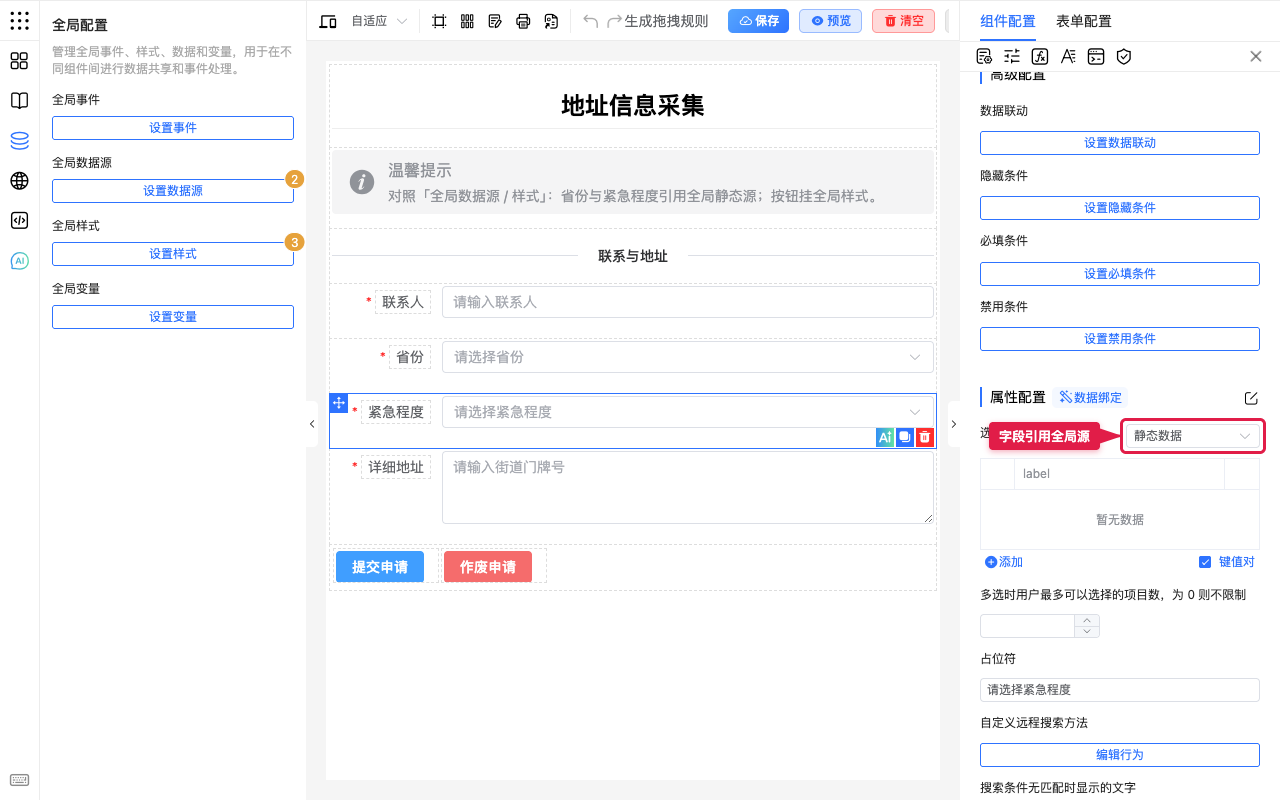Click the printer icon in toolbar
Image resolution: width=1280 pixels, height=800 pixels.
pyautogui.click(x=523, y=21)
